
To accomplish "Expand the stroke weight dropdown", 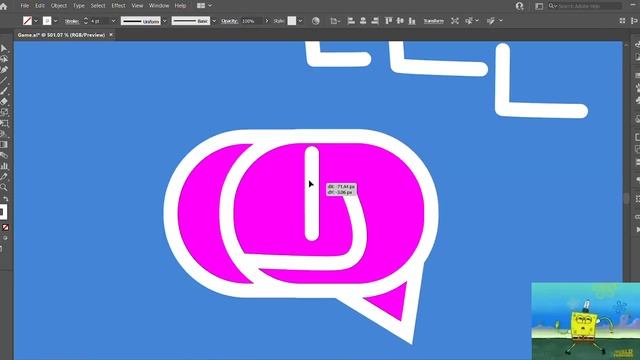I will click(113, 21).
